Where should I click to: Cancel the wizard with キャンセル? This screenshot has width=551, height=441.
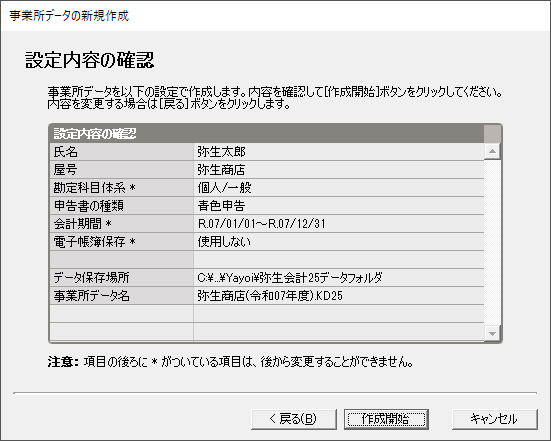494,419
